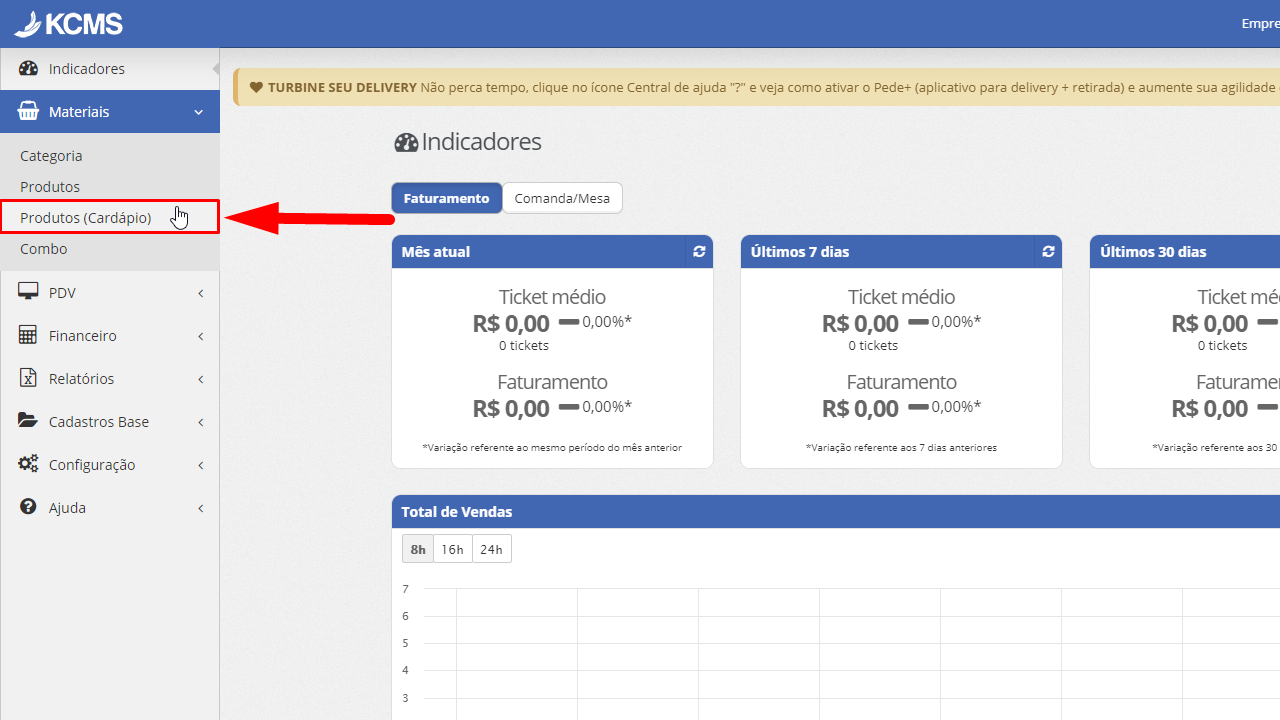Click the PDV monitor icon

(29, 293)
